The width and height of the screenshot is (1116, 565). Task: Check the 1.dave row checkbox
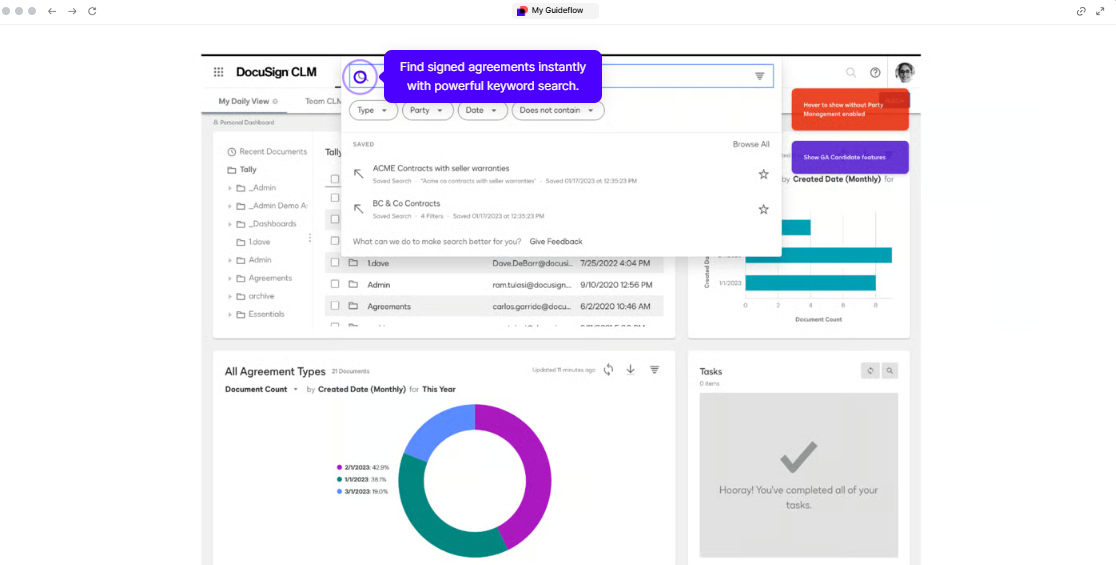[x=335, y=263]
